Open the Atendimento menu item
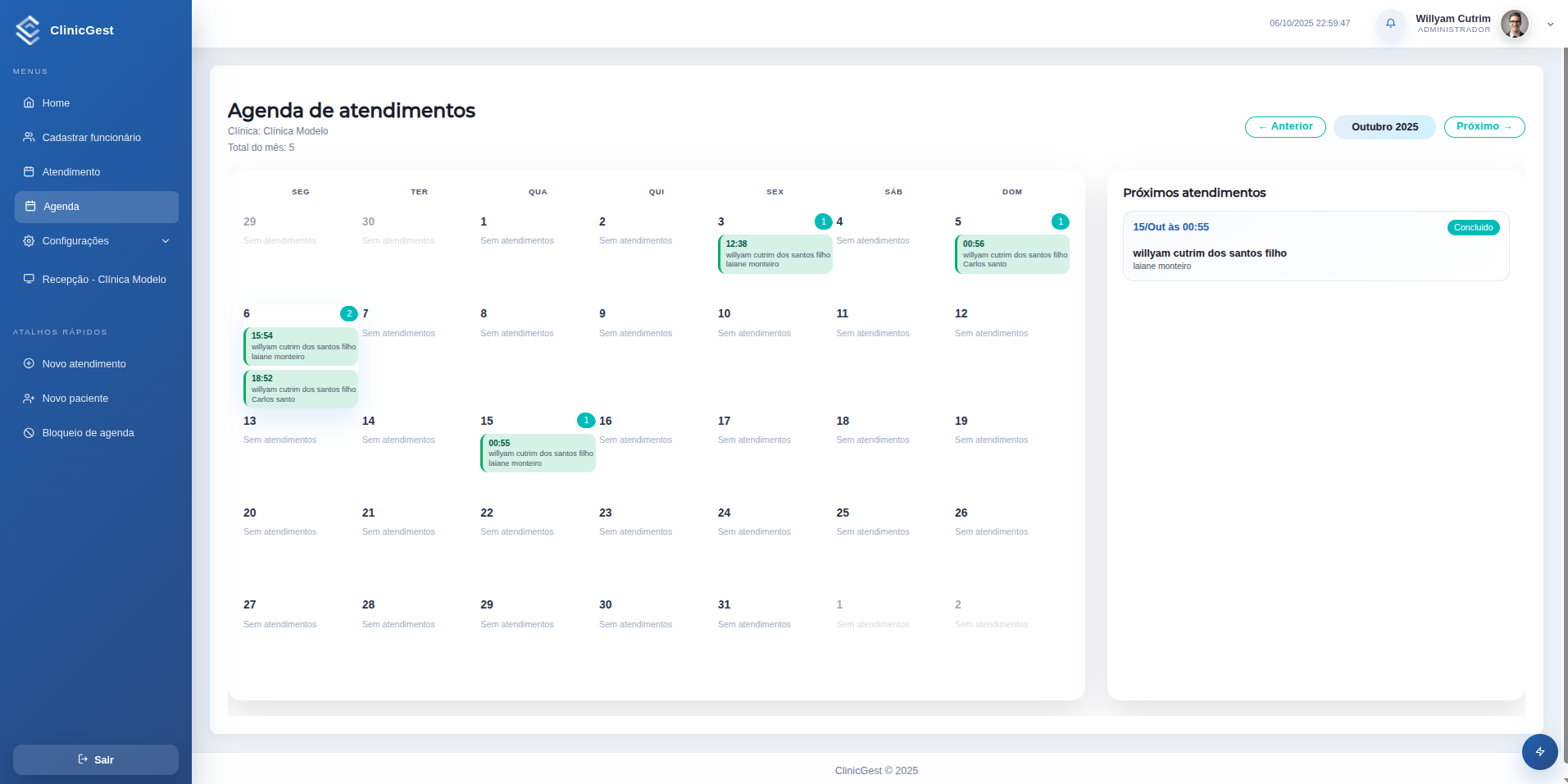The image size is (1568, 784). point(71,172)
